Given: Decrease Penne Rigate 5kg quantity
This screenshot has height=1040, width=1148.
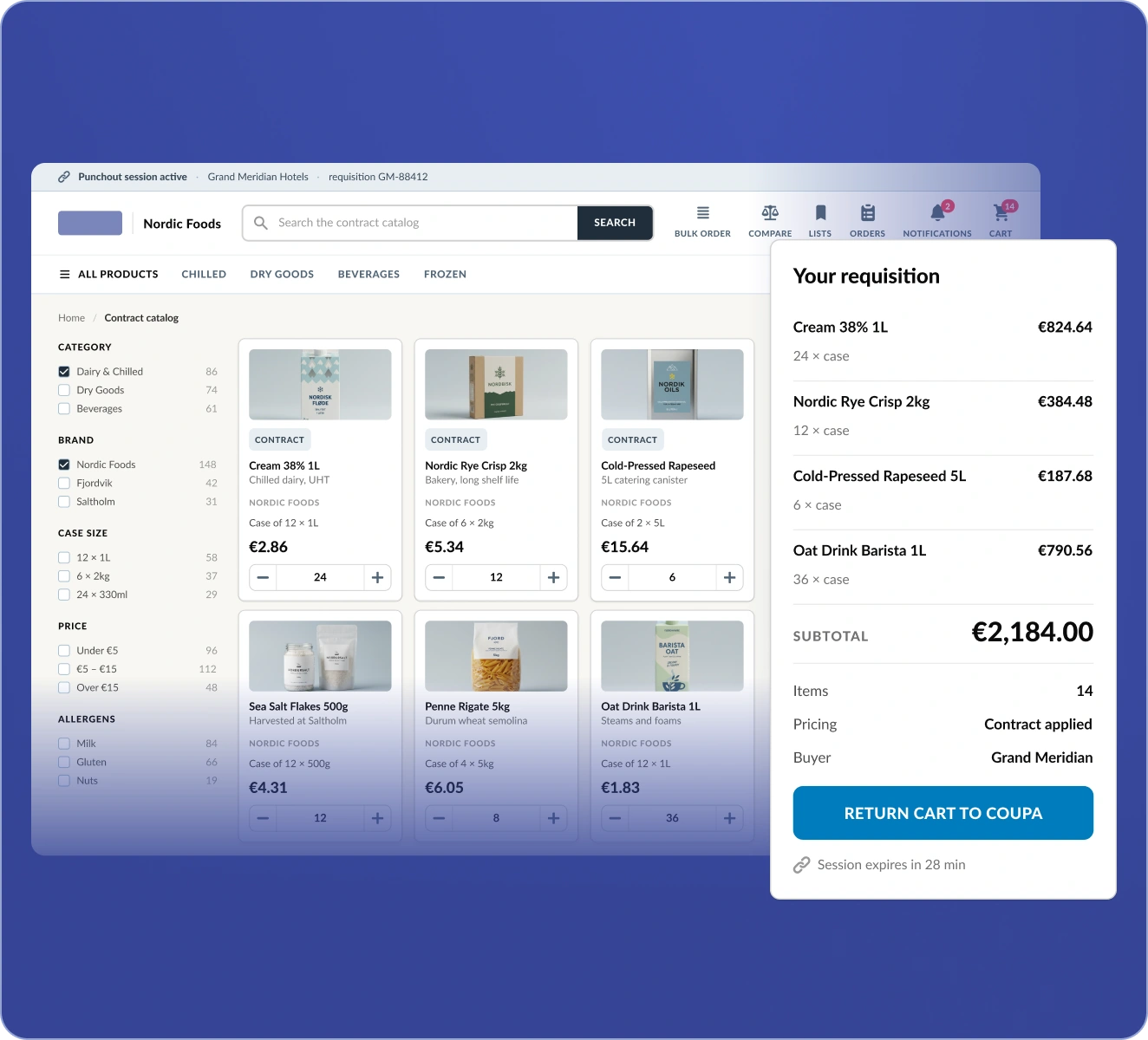Looking at the screenshot, I should pos(439,818).
